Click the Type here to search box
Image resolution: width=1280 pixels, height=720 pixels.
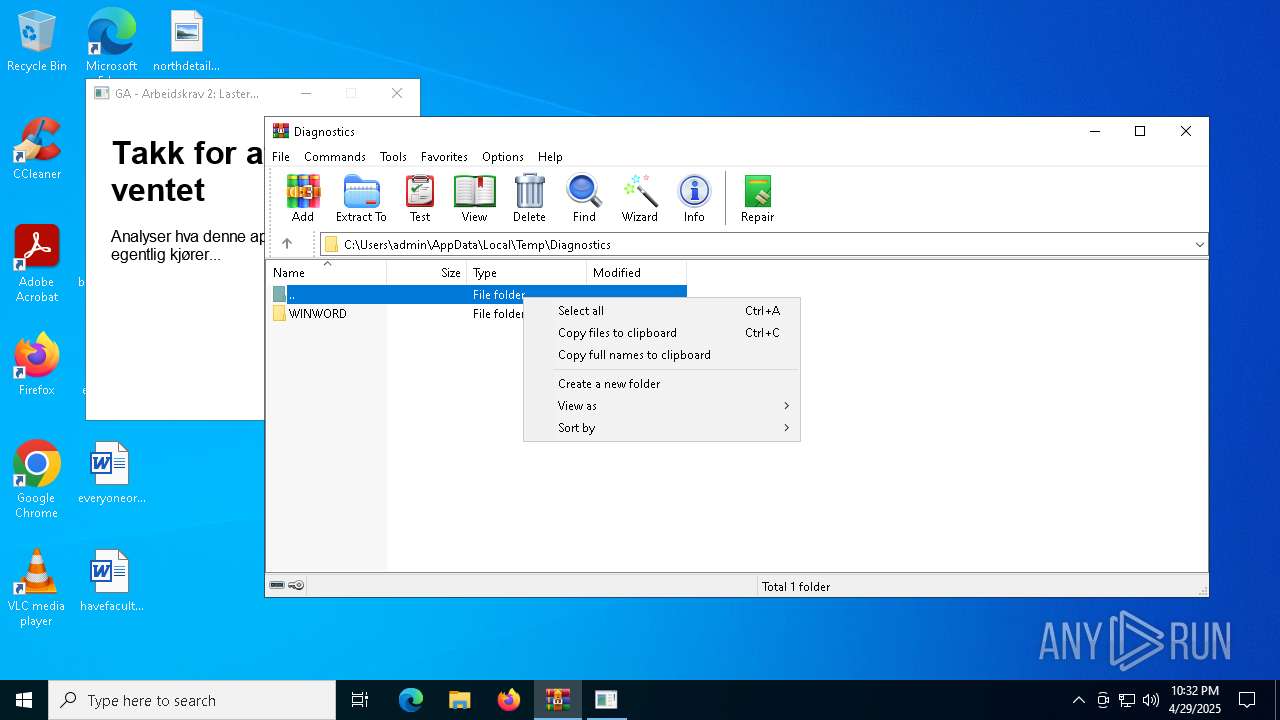[192, 700]
